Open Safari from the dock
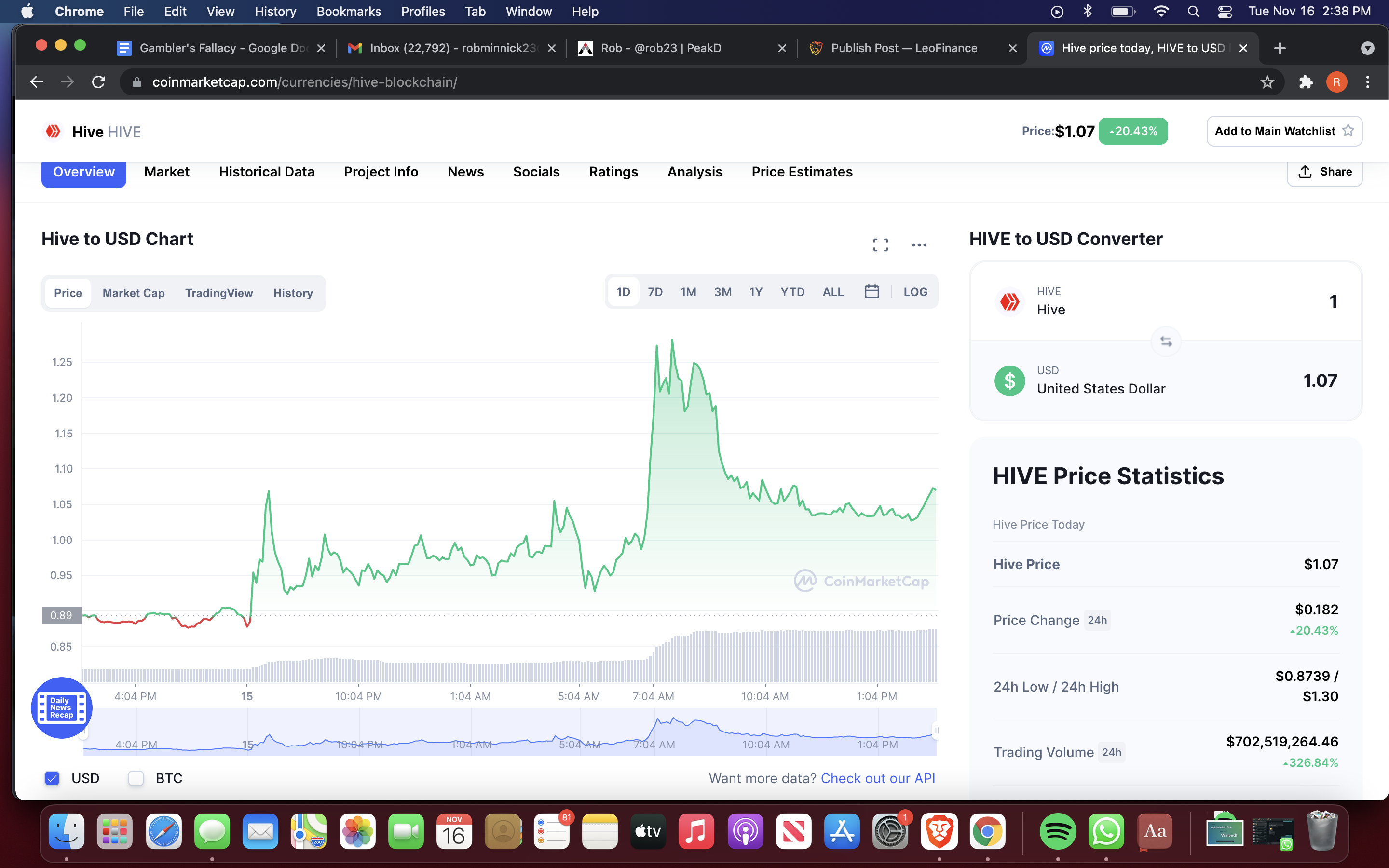This screenshot has height=868, width=1389. (163, 831)
